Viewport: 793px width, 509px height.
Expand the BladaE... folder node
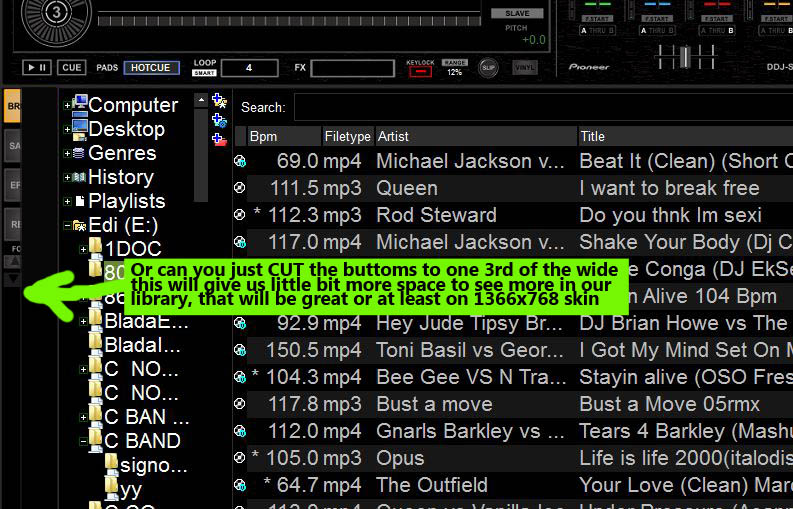point(83,321)
